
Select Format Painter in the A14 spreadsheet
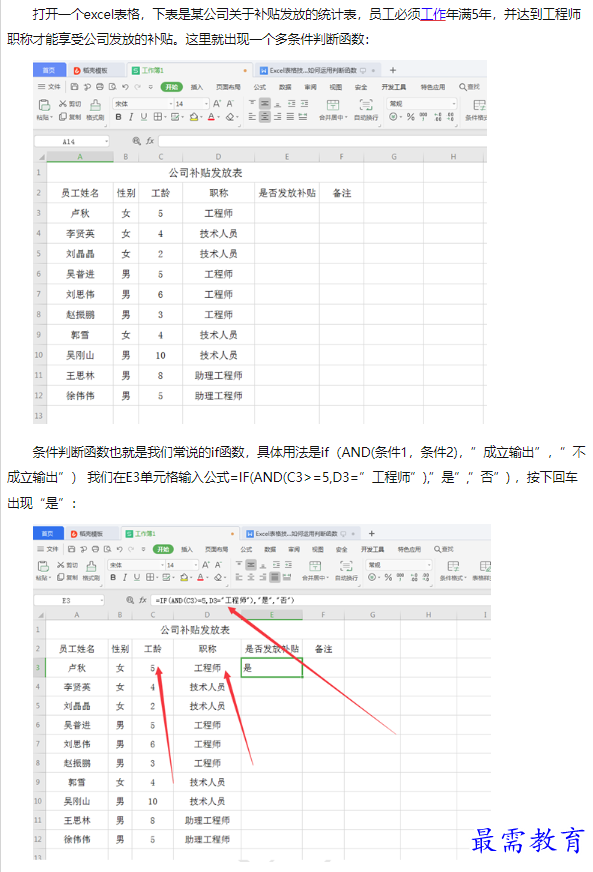(x=95, y=110)
